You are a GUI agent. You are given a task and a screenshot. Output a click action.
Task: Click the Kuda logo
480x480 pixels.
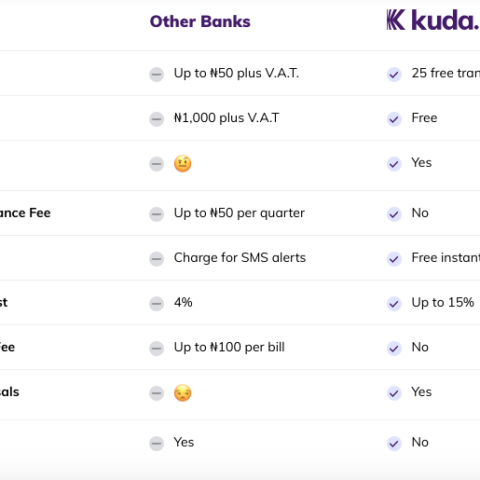point(433,20)
